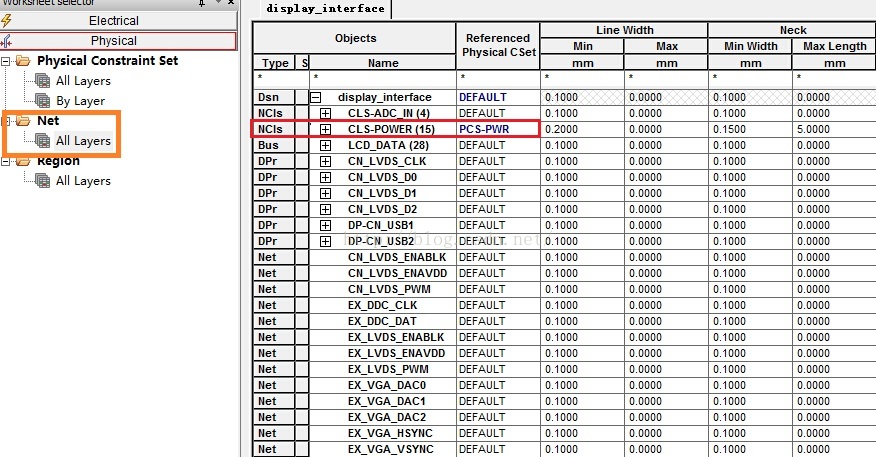Click the Name column filter field
Viewport: 876px width, 457px height.
pyautogui.click(x=383, y=76)
